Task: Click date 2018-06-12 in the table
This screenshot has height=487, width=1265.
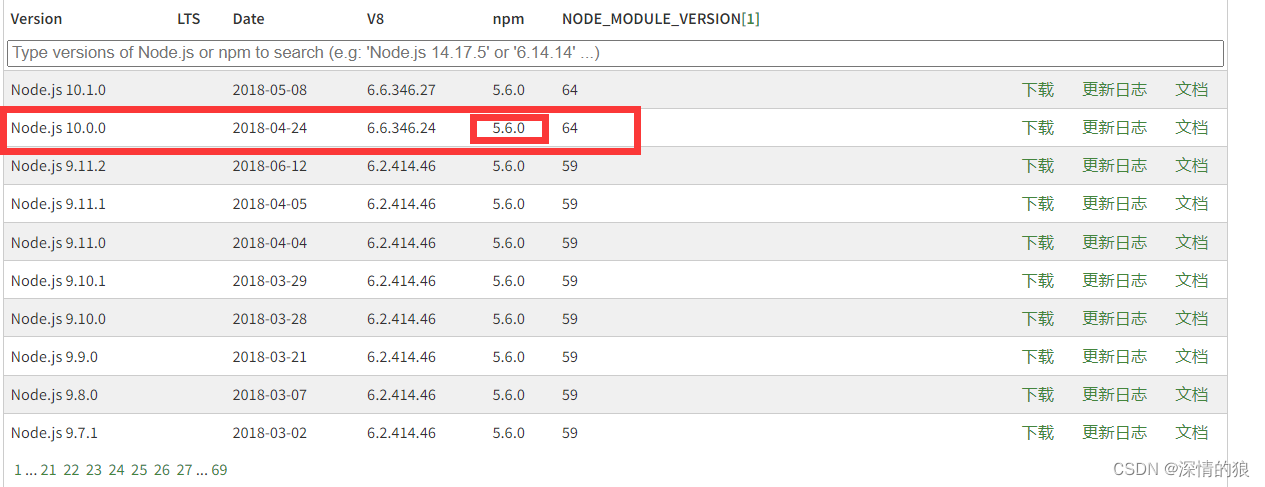Action: click(270, 166)
